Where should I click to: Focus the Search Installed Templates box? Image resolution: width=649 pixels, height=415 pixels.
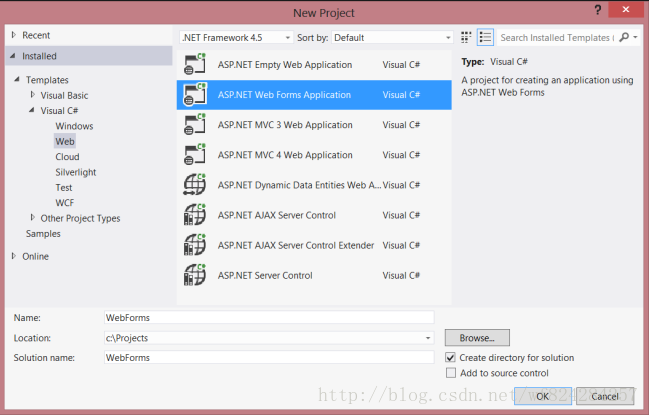click(557, 38)
